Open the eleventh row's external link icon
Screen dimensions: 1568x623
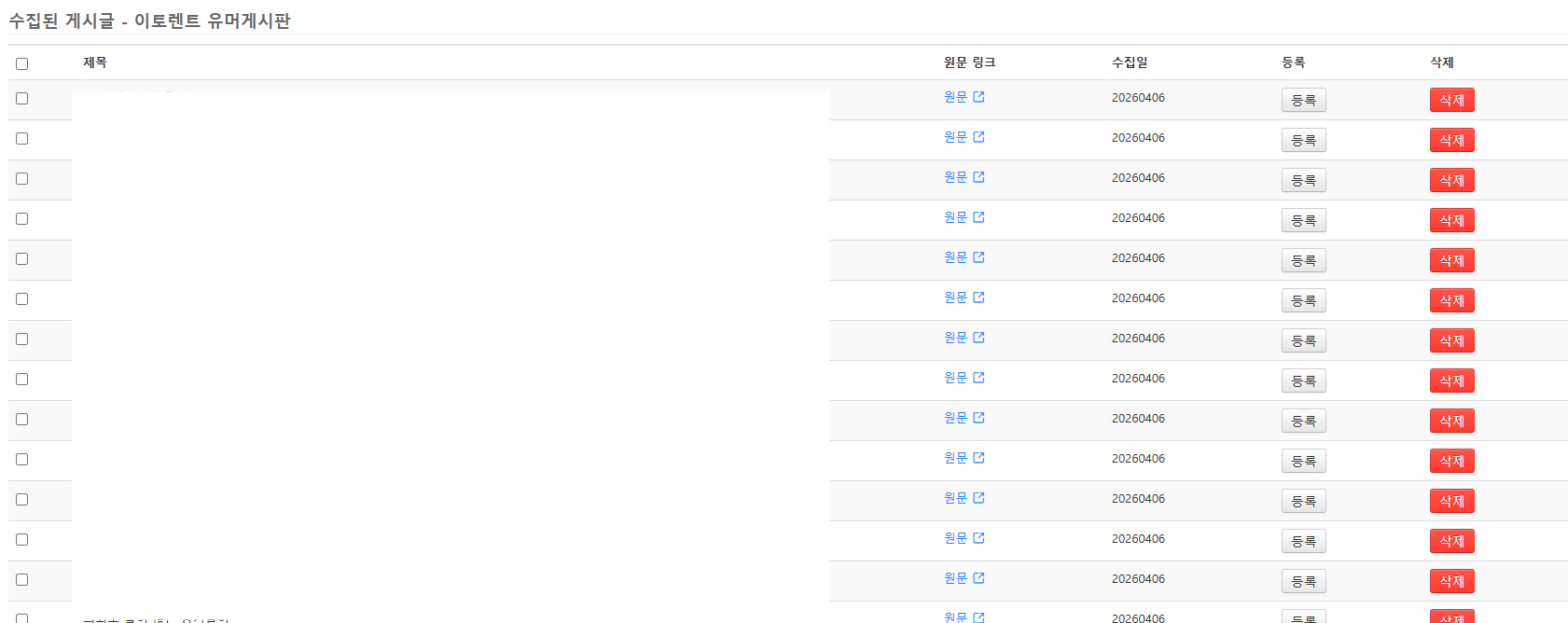click(x=978, y=498)
